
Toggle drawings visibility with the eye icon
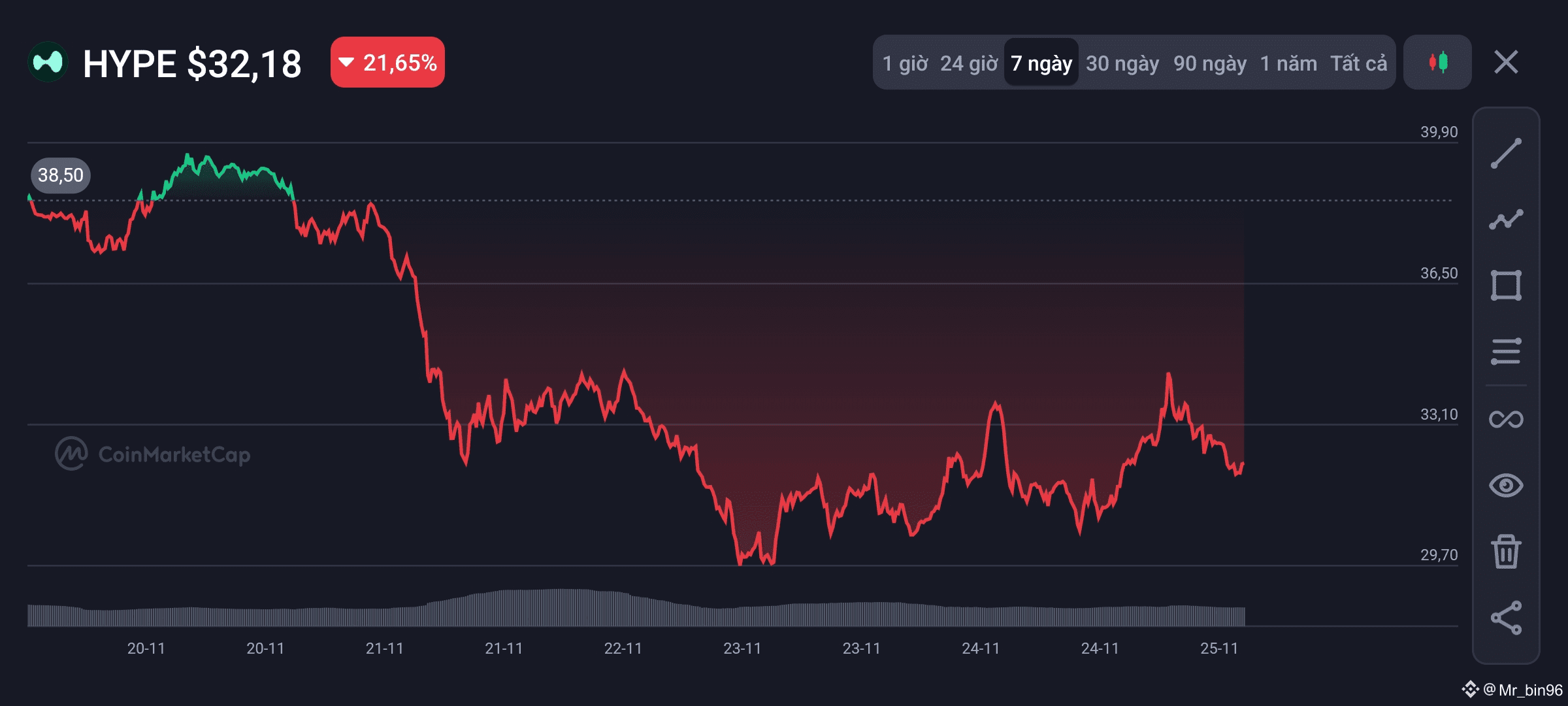(1506, 485)
